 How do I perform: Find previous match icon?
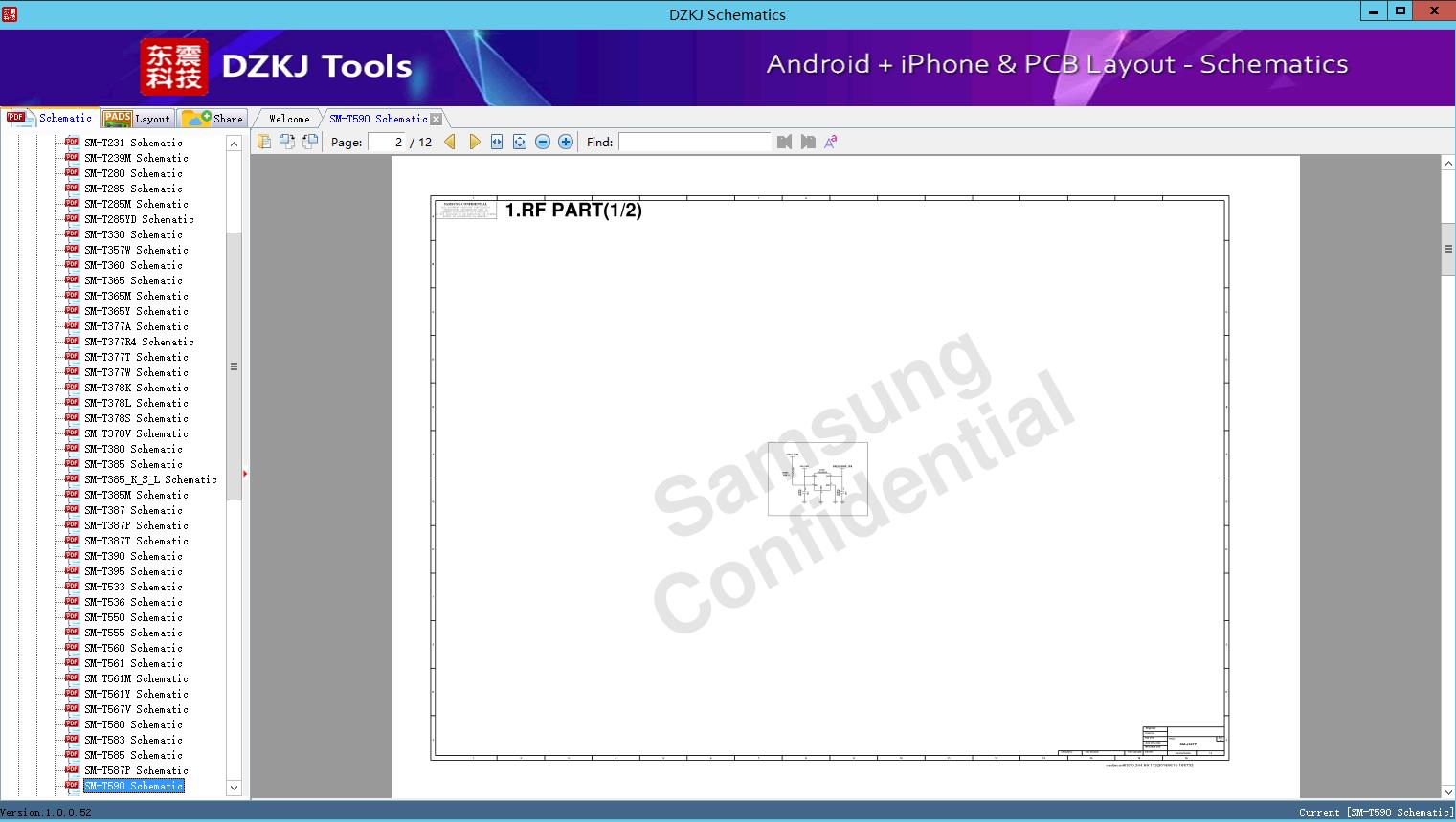pyautogui.click(x=785, y=142)
